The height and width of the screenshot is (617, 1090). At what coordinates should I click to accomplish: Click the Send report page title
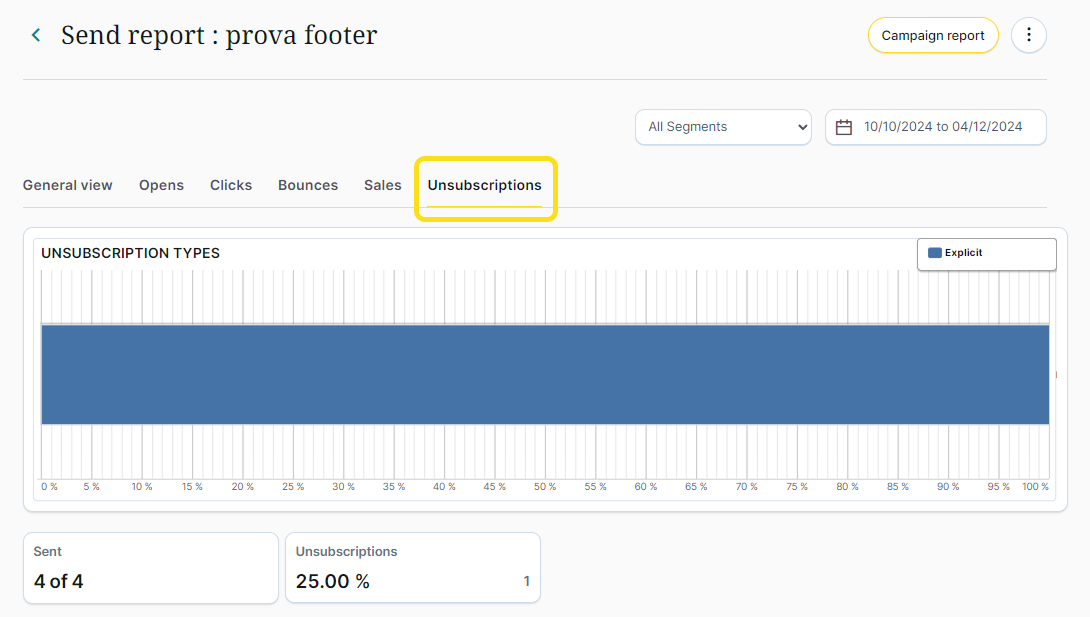219,35
